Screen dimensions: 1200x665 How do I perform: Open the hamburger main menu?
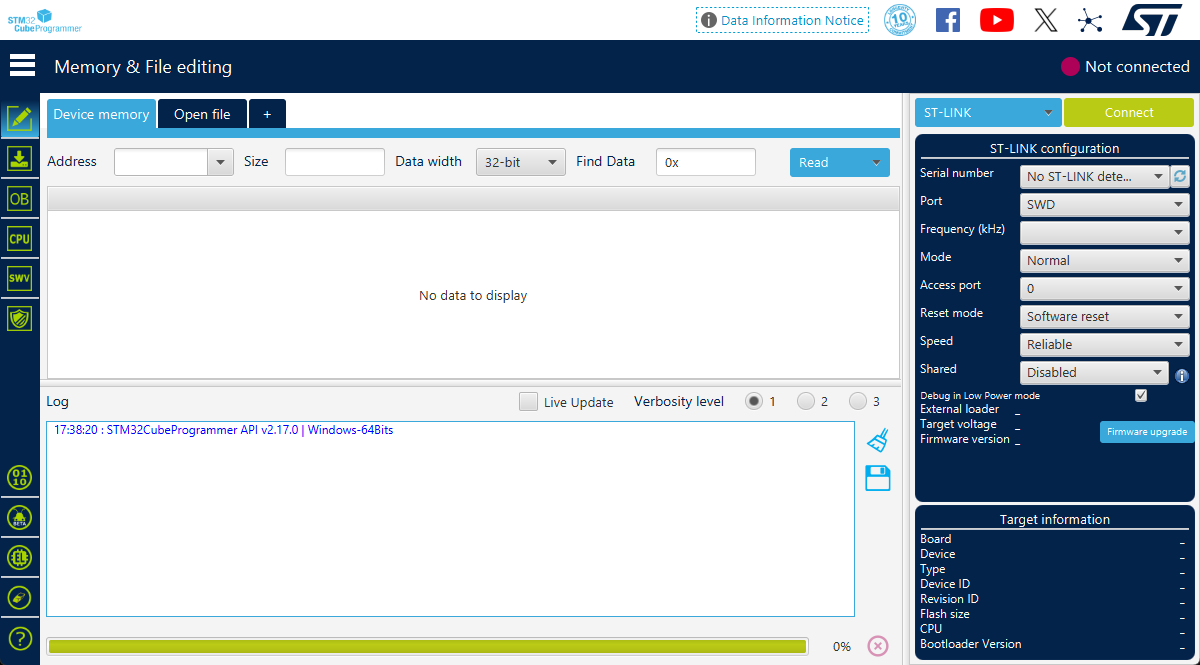[22, 66]
